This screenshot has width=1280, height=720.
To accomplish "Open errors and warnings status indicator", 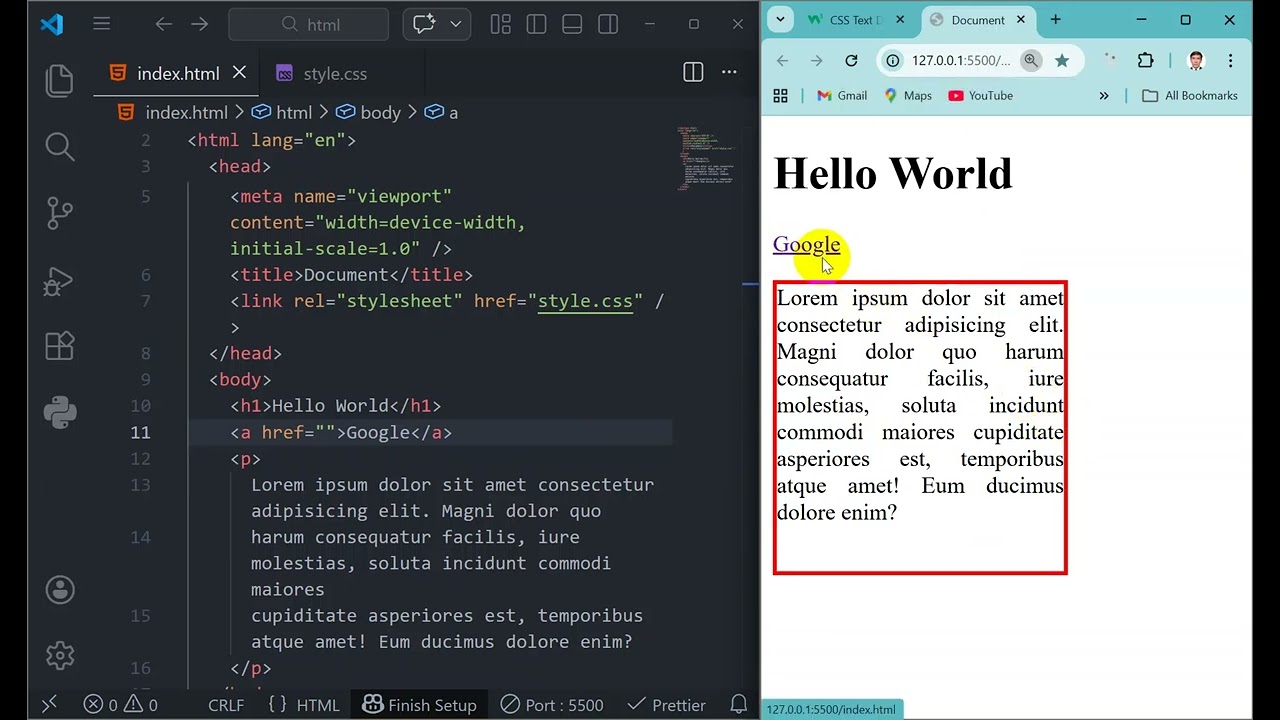I will (x=120, y=705).
